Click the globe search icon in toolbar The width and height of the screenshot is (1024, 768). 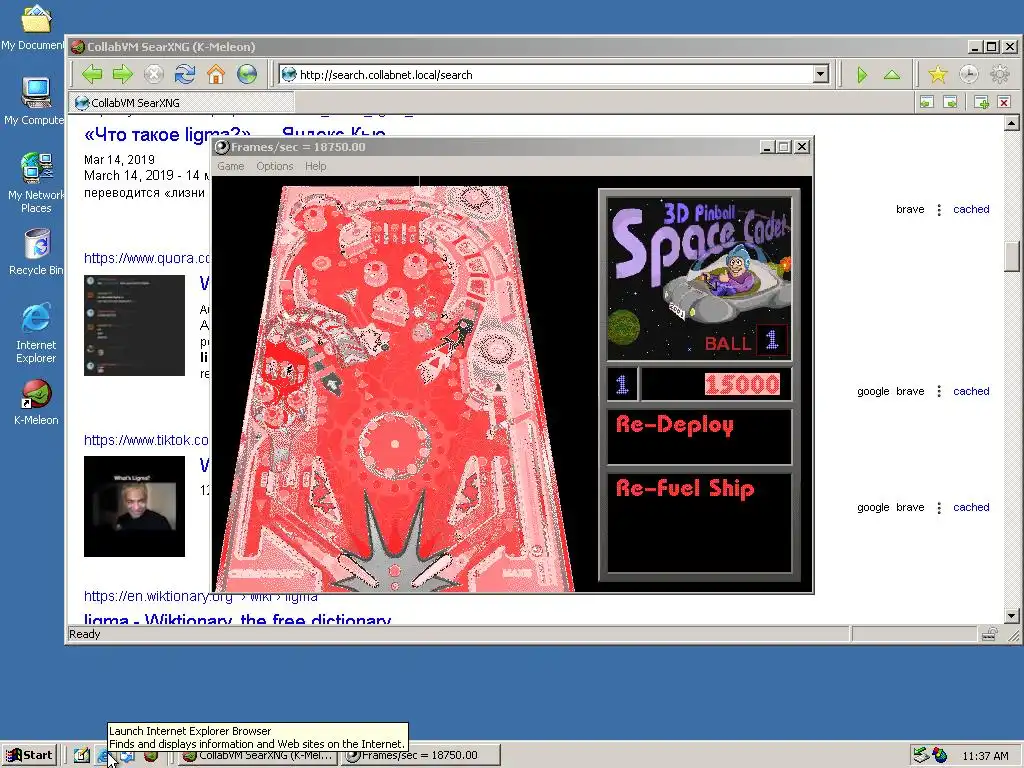pos(247,74)
